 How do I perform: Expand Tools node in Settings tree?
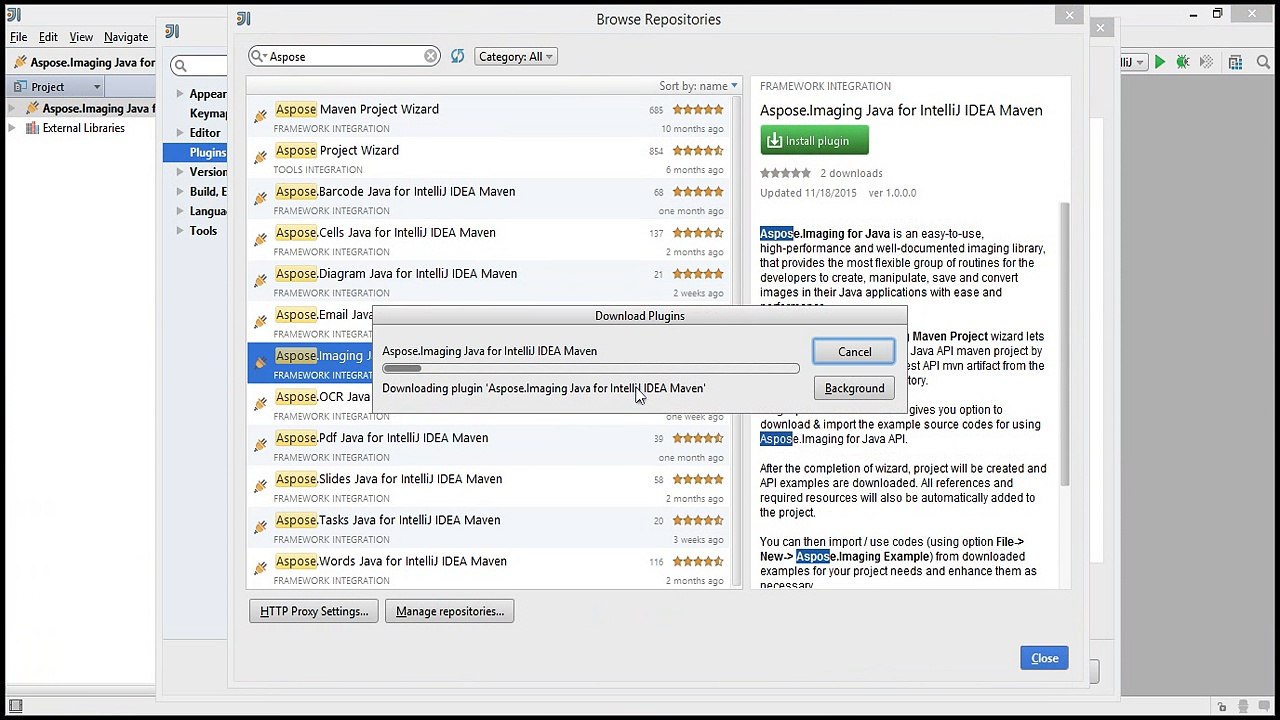click(180, 231)
